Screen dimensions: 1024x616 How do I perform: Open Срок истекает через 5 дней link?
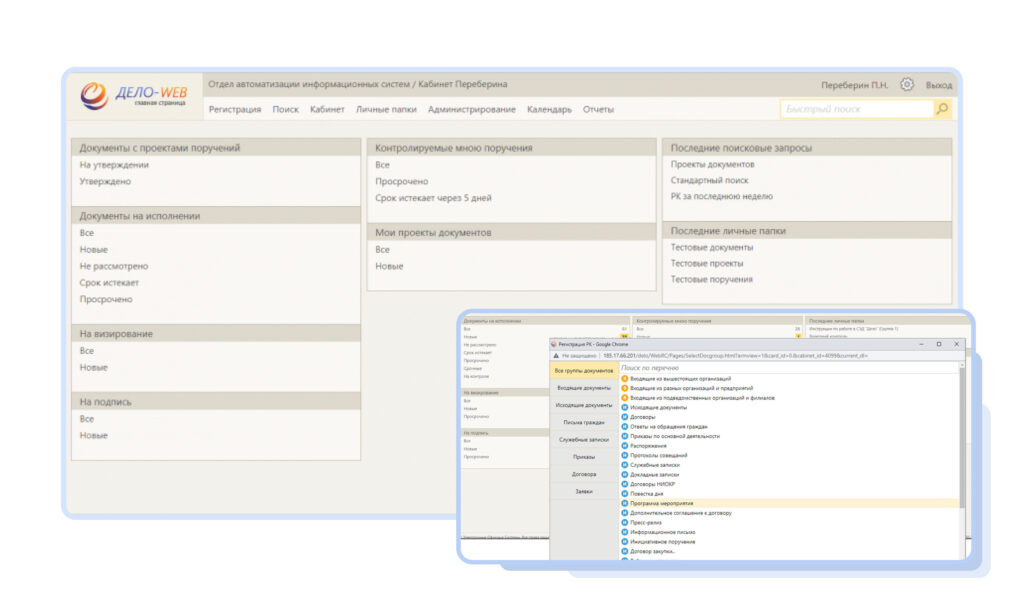point(433,198)
